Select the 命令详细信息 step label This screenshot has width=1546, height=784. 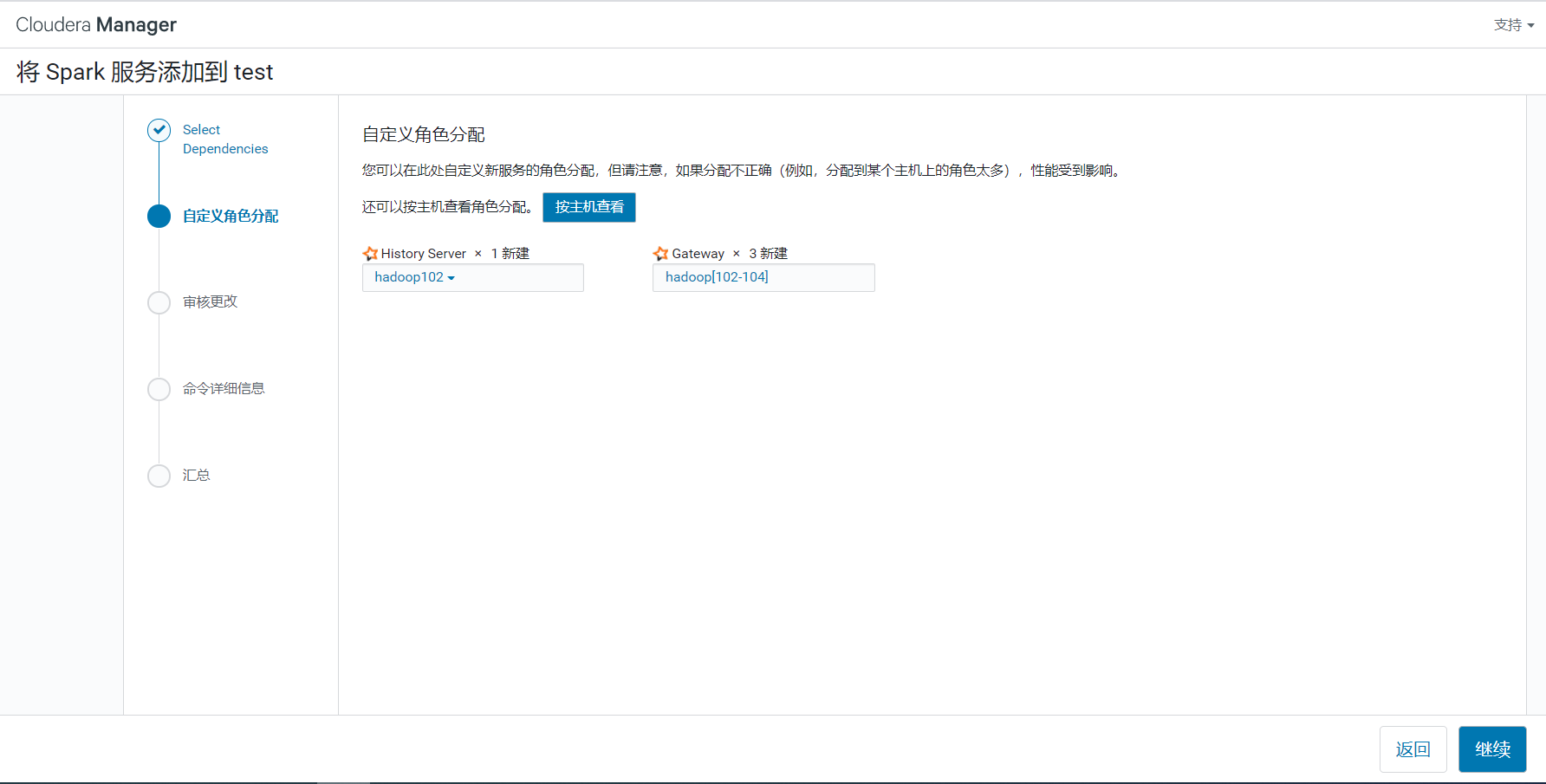click(x=224, y=388)
